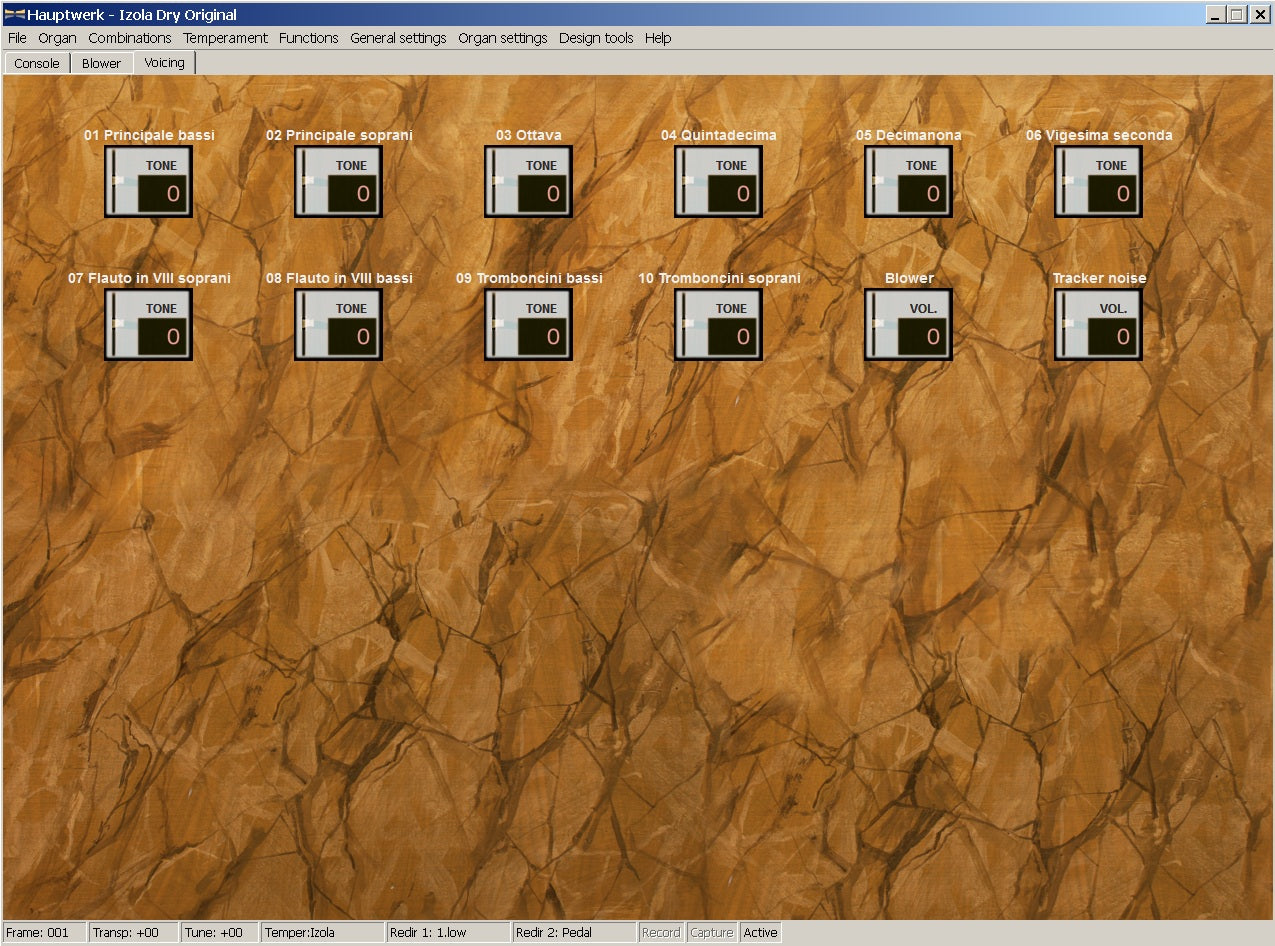This screenshot has height=946, width=1275.
Task: Click the 01 Principale bassi tone slider
Action: [118, 181]
